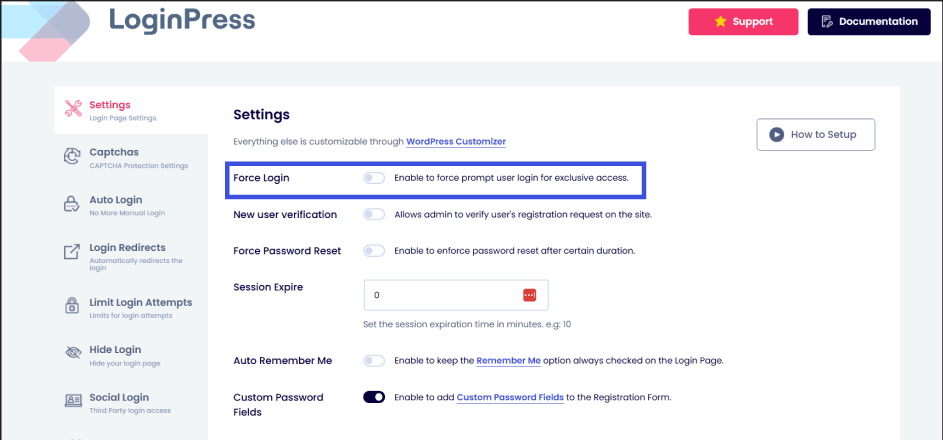Click the Hide Login crossed-eye icon
This screenshot has height=440, width=943.
72,353
